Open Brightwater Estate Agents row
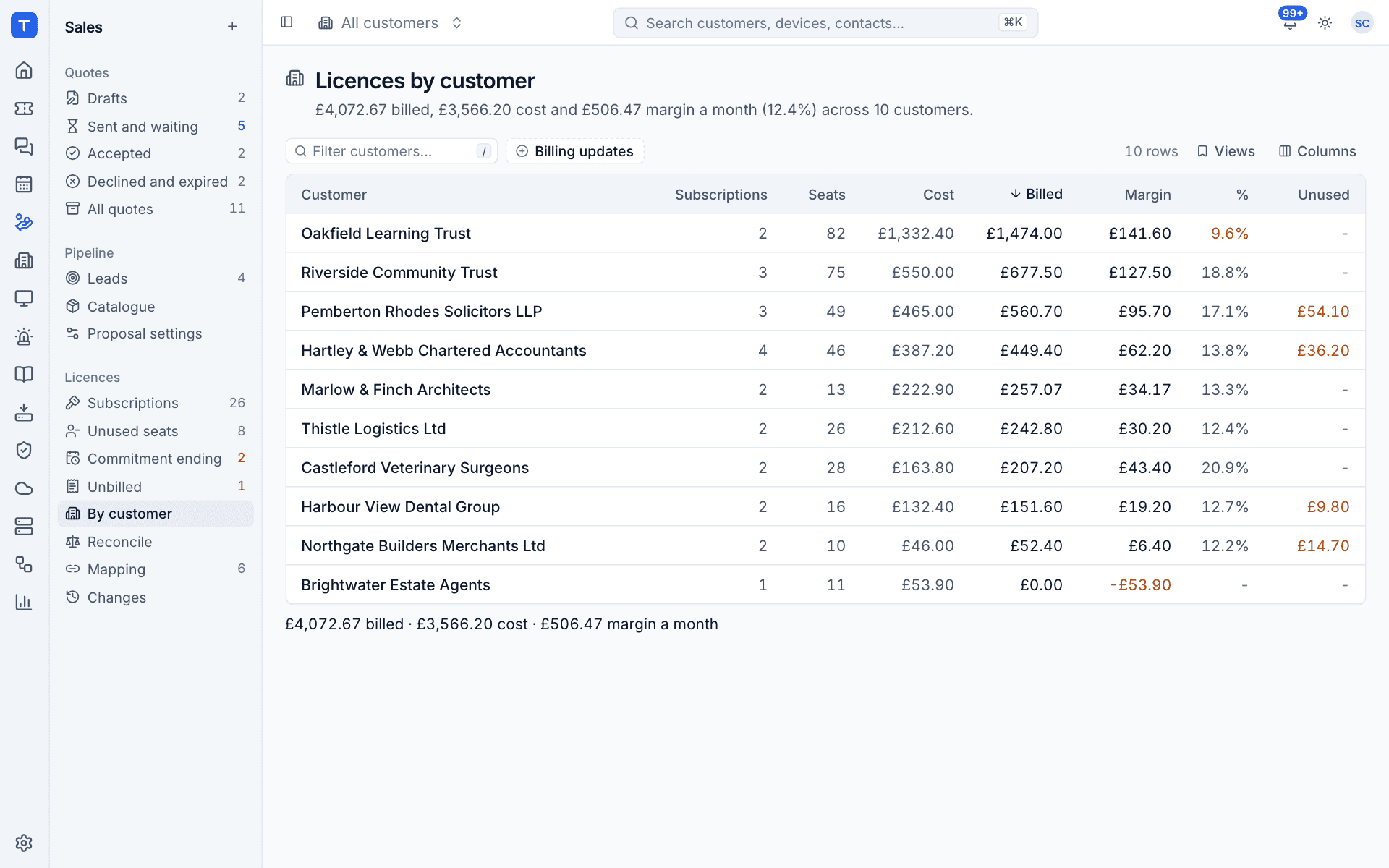The image size is (1389, 868). (x=825, y=584)
